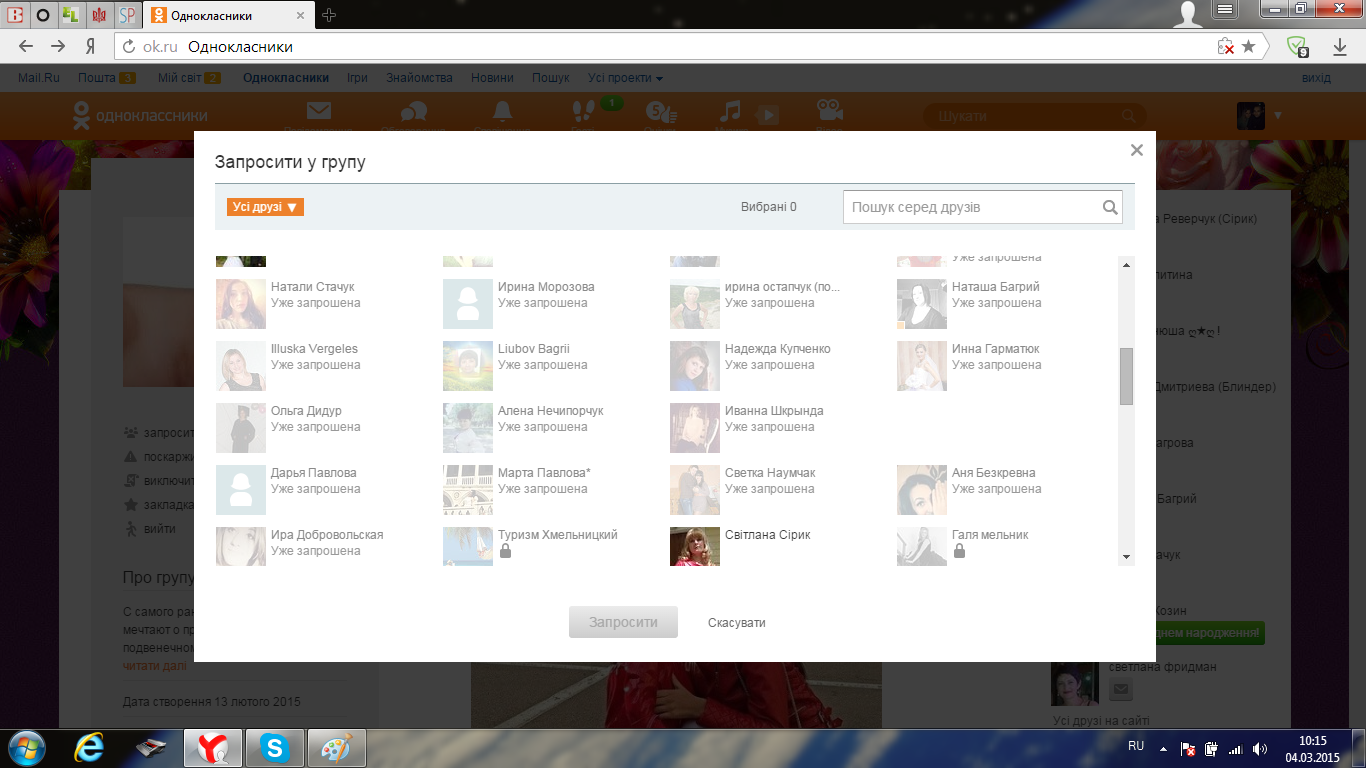Click the magnifier icon in friends search

click(1110, 207)
